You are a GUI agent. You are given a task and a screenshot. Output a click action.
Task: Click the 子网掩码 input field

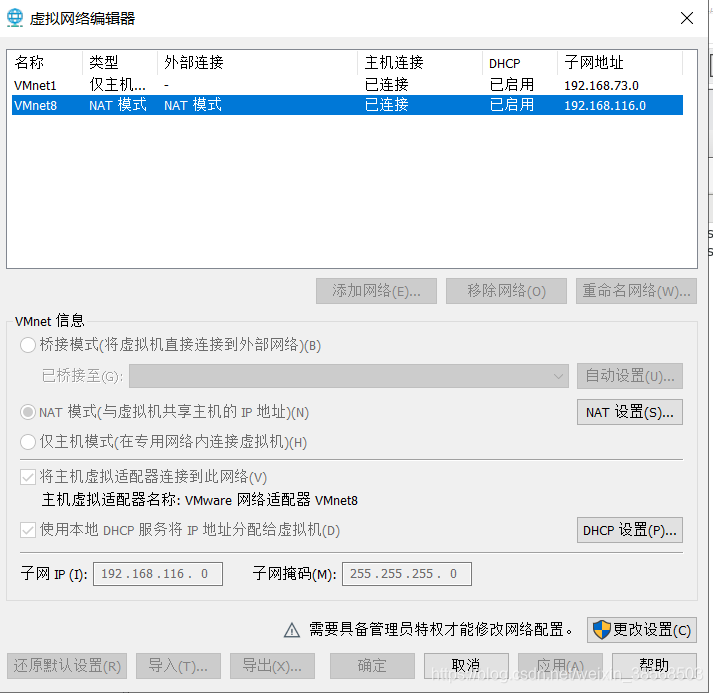click(x=407, y=574)
